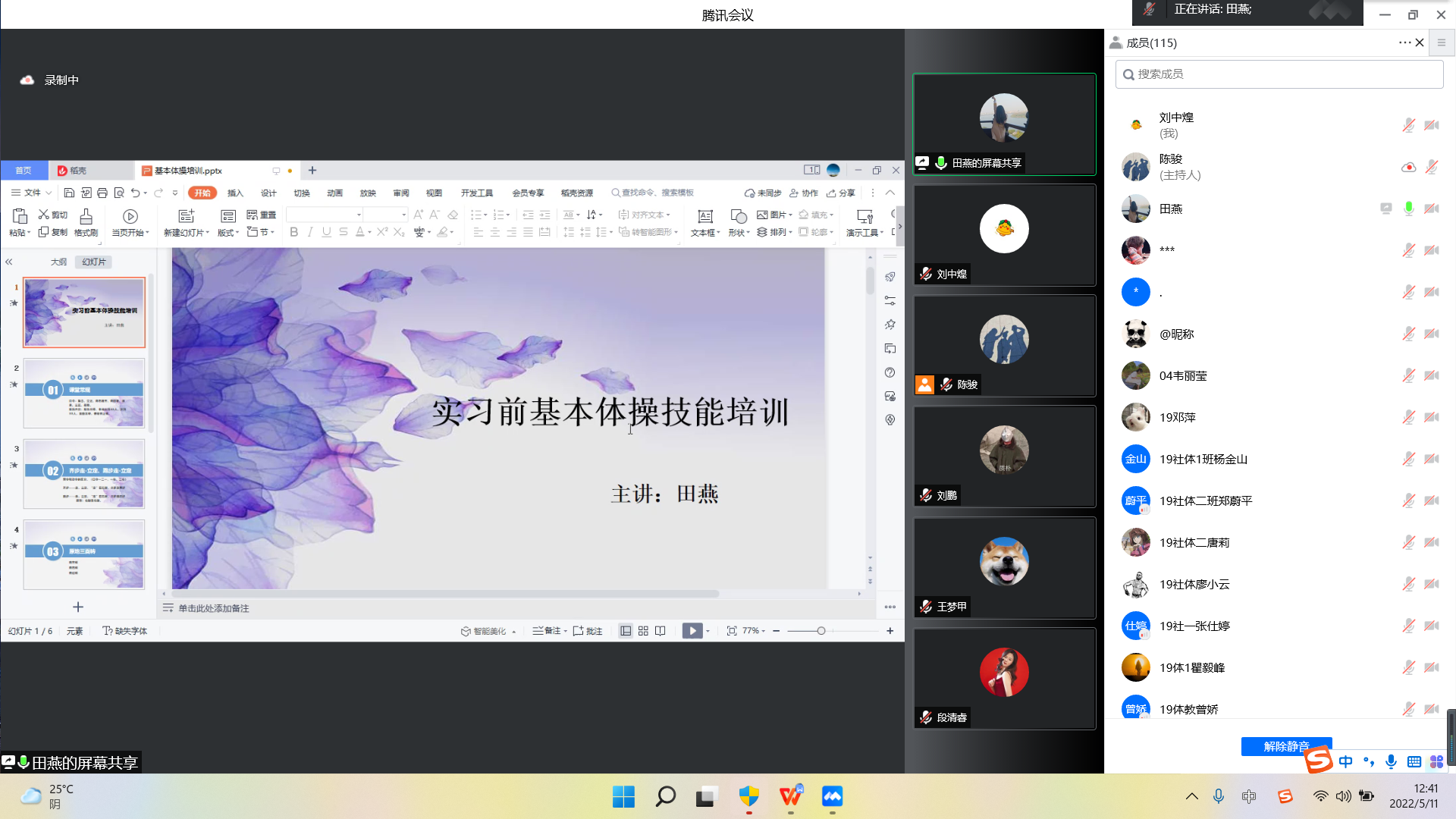The width and height of the screenshot is (1456, 819).
Task: Collapse the slide thumbnail panel
Action: tap(9, 262)
